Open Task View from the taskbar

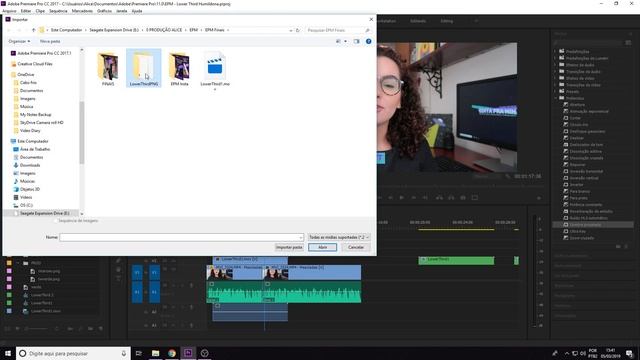139,353
